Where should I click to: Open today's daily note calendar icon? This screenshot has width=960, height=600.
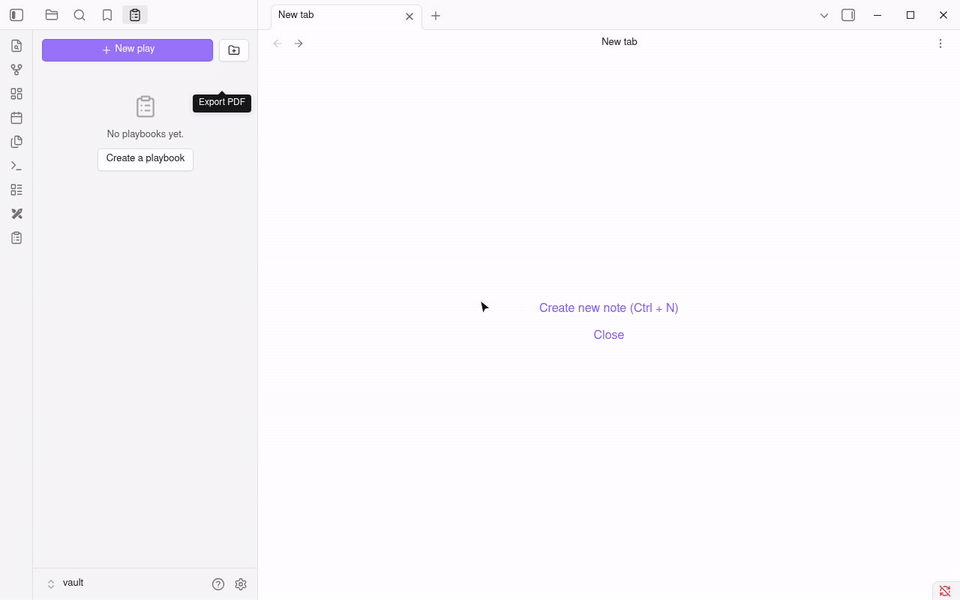[x=17, y=118]
